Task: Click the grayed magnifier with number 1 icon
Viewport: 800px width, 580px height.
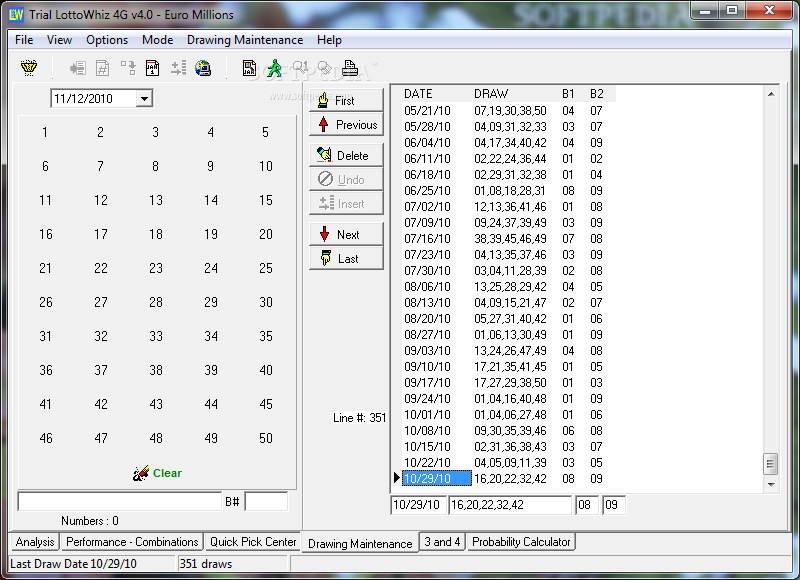Action: pos(300,67)
